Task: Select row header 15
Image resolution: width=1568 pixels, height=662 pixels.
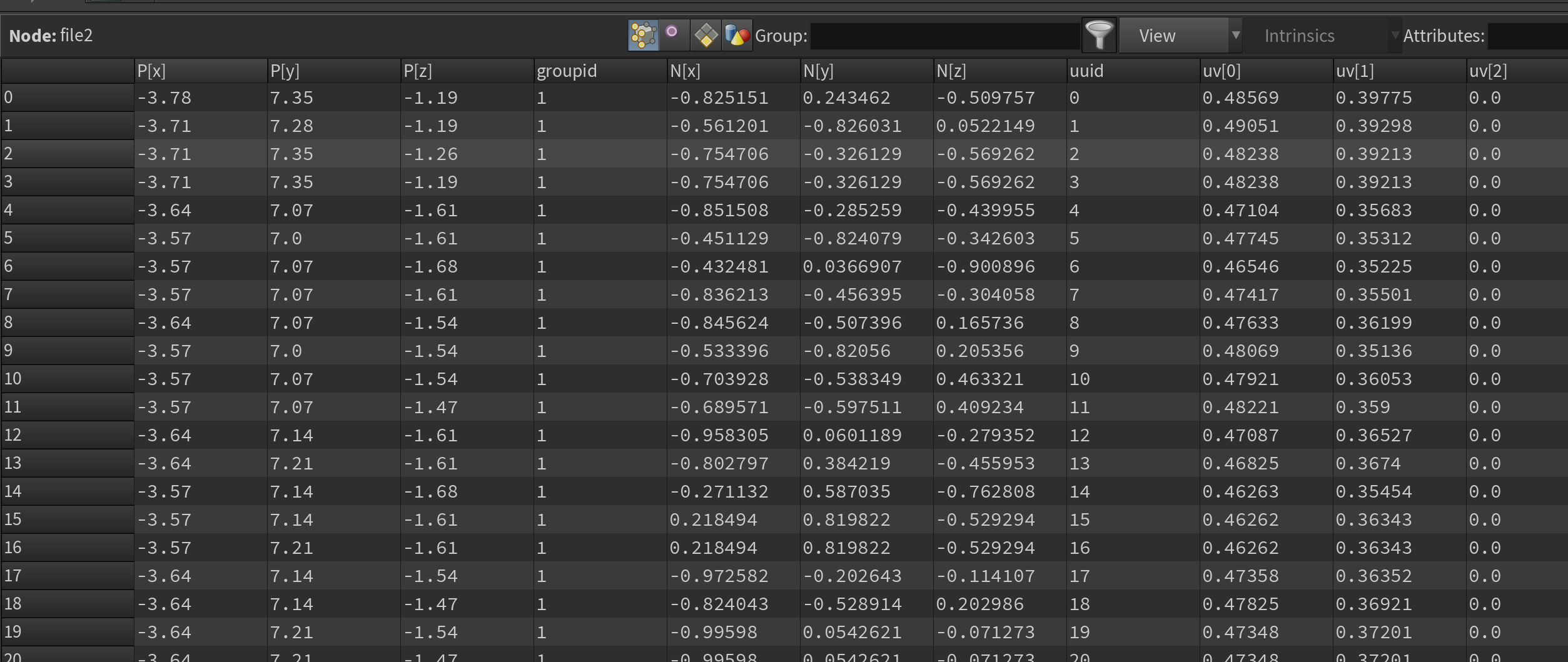Action: click(x=68, y=519)
